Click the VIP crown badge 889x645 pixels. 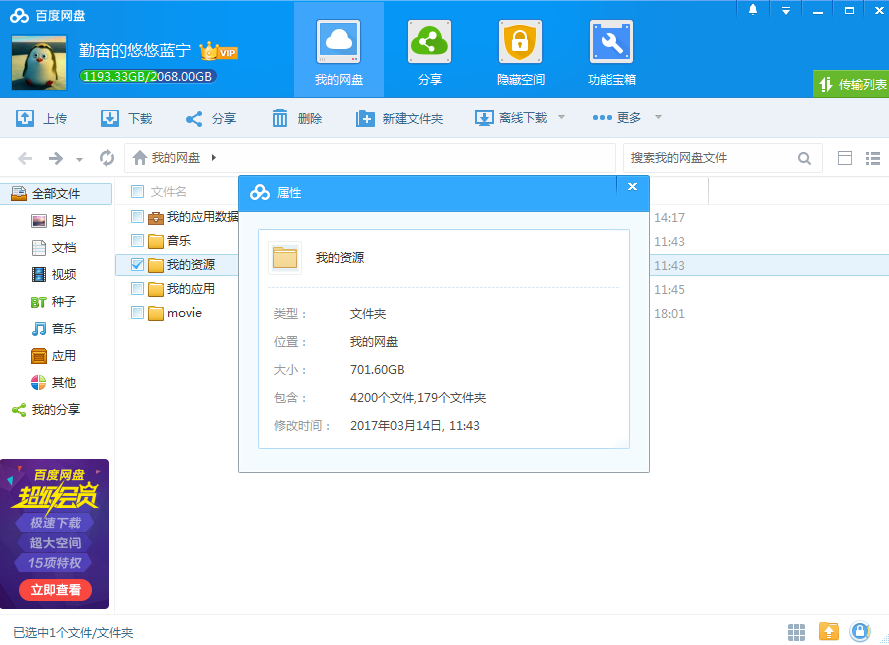(218, 52)
